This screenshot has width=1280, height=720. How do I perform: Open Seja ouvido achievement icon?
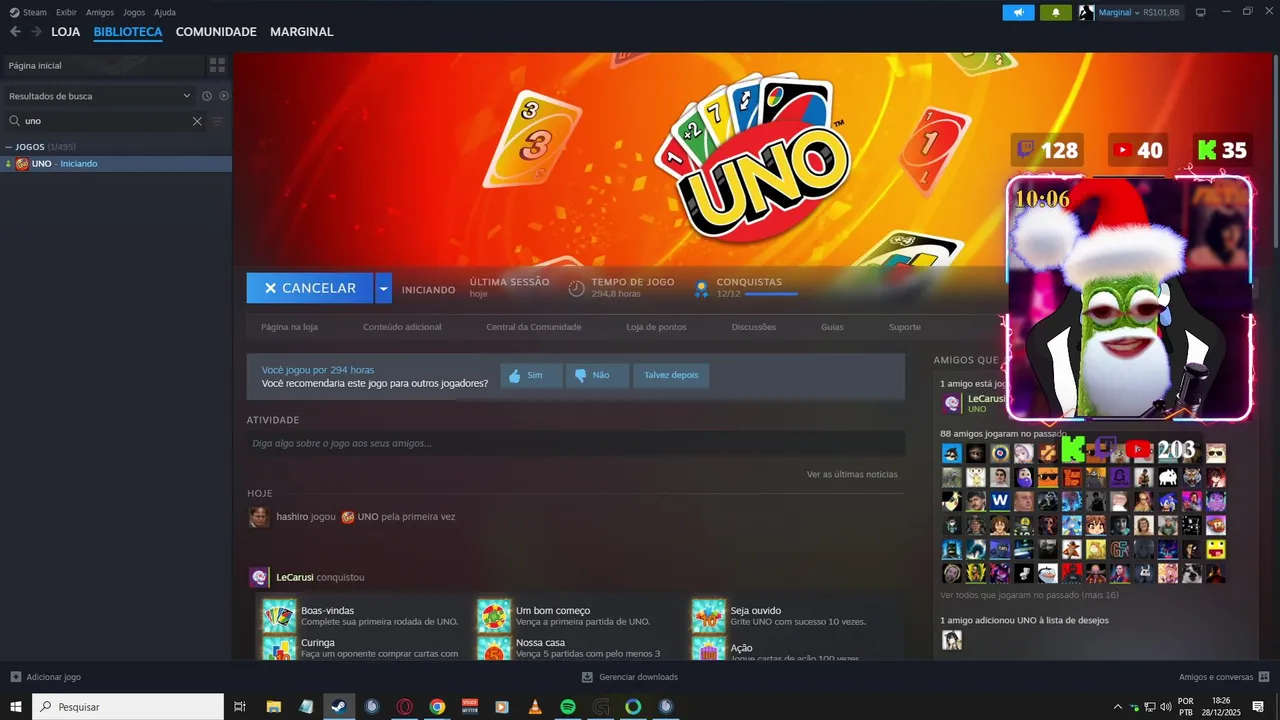pyautogui.click(x=709, y=616)
